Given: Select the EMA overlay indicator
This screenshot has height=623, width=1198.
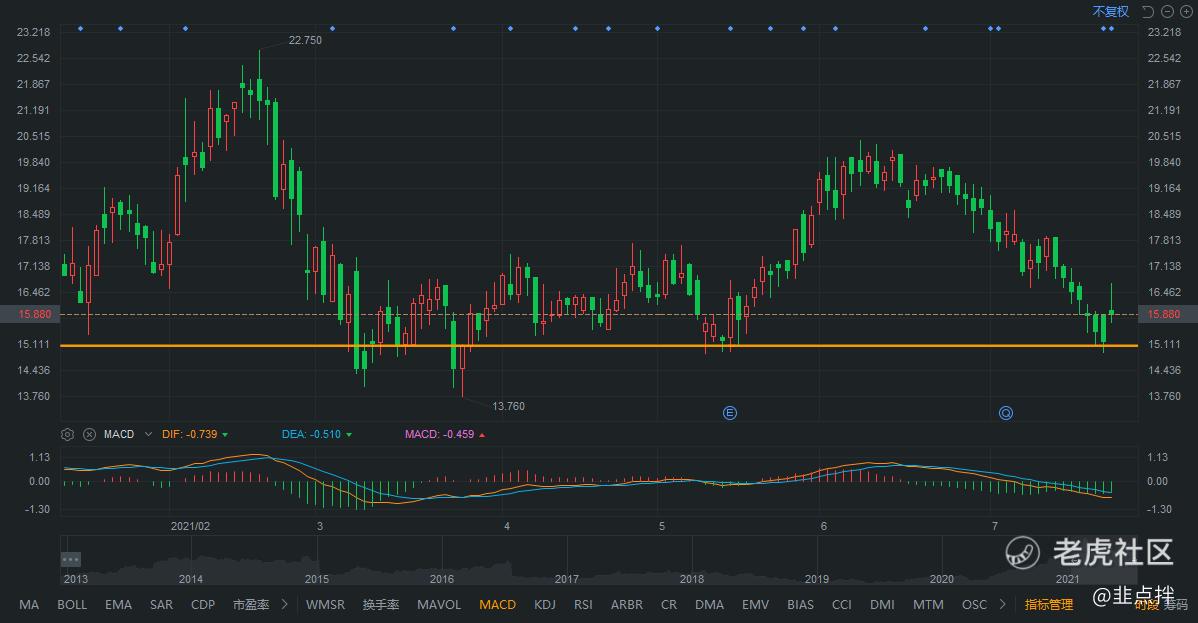Looking at the screenshot, I should pos(118,605).
